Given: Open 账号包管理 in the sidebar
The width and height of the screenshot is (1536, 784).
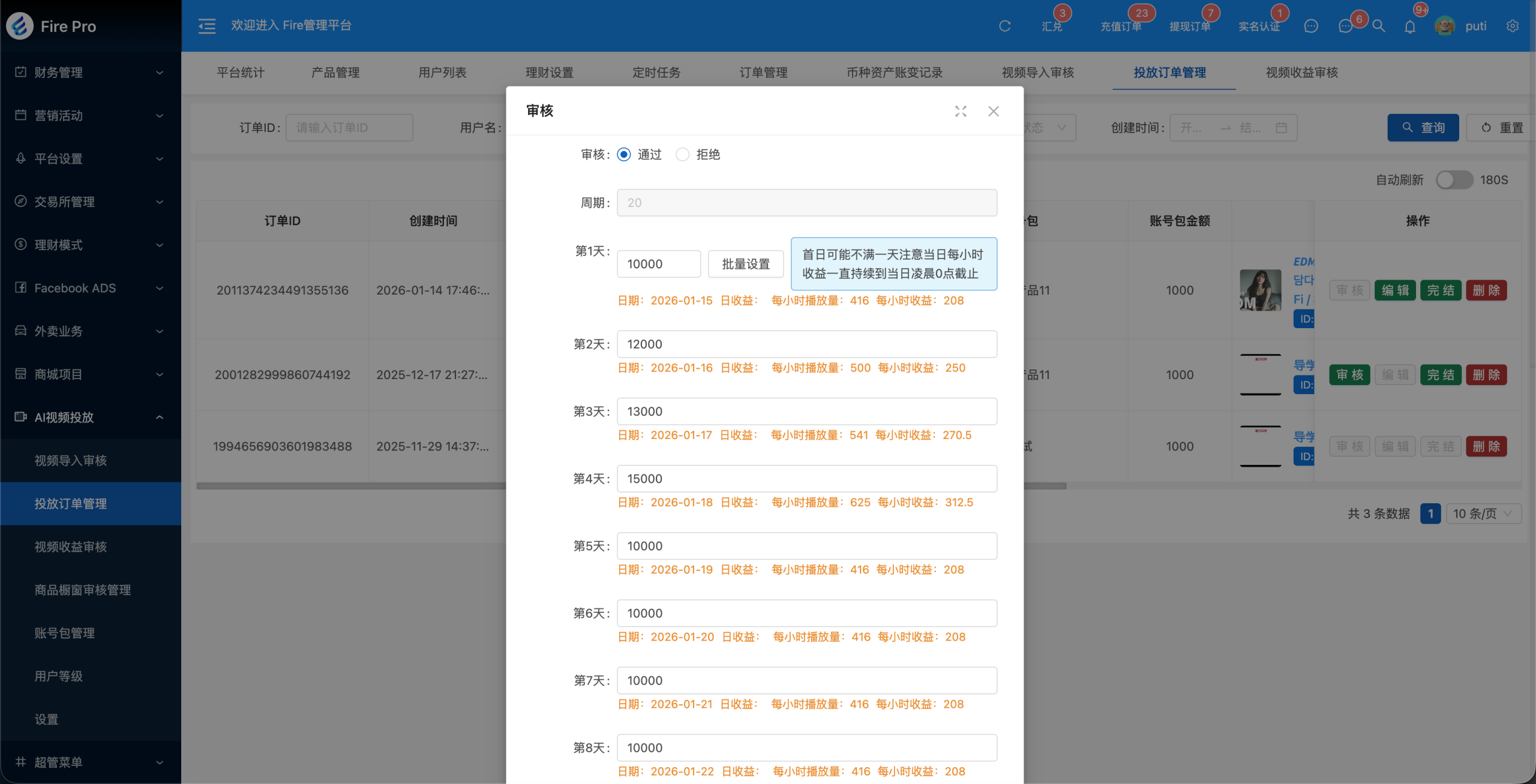Looking at the screenshot, I should click(65, 633).
